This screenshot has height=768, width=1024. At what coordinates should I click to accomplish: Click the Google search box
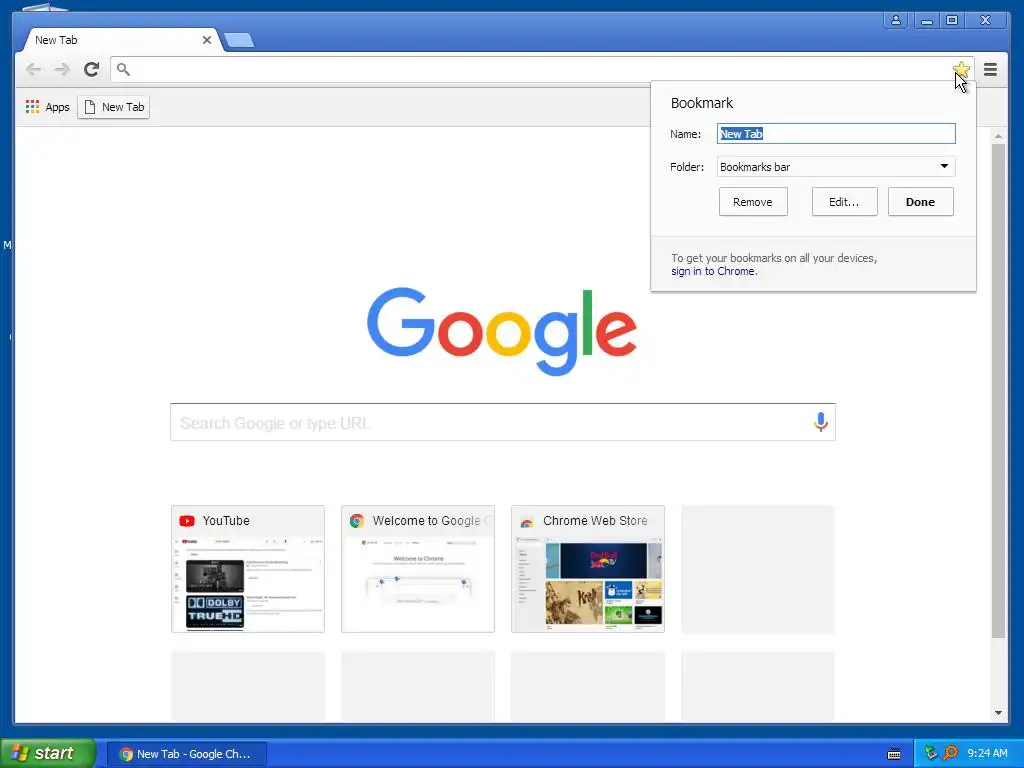click(x=503, y=423)
